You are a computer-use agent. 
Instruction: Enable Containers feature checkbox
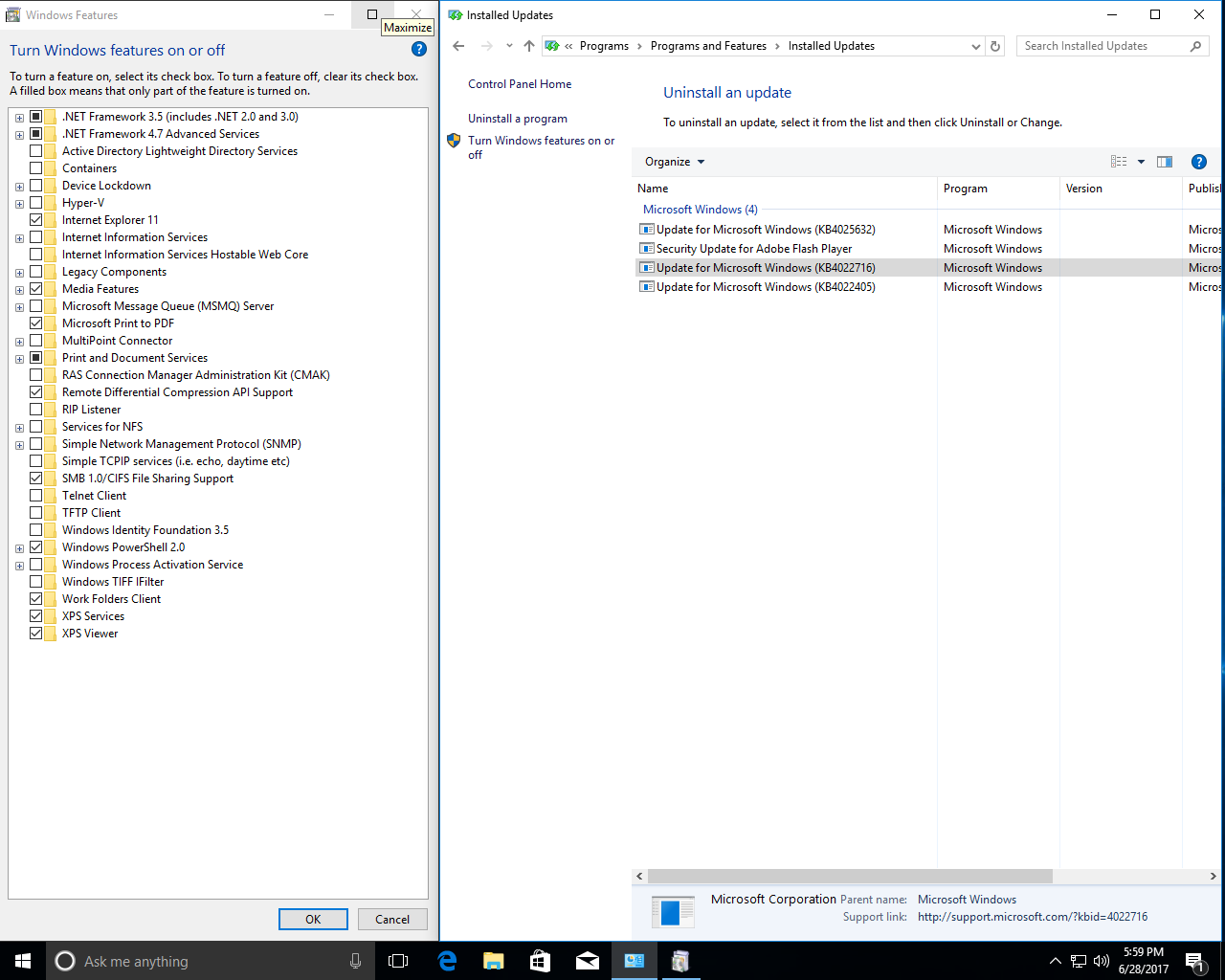click(x=35, y=168)
